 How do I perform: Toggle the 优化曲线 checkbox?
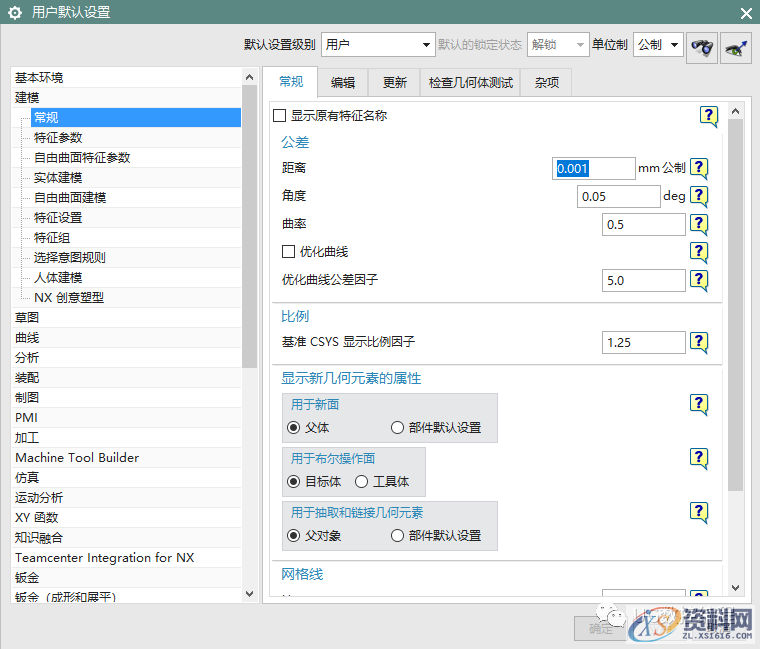click(x=288, y=252)
